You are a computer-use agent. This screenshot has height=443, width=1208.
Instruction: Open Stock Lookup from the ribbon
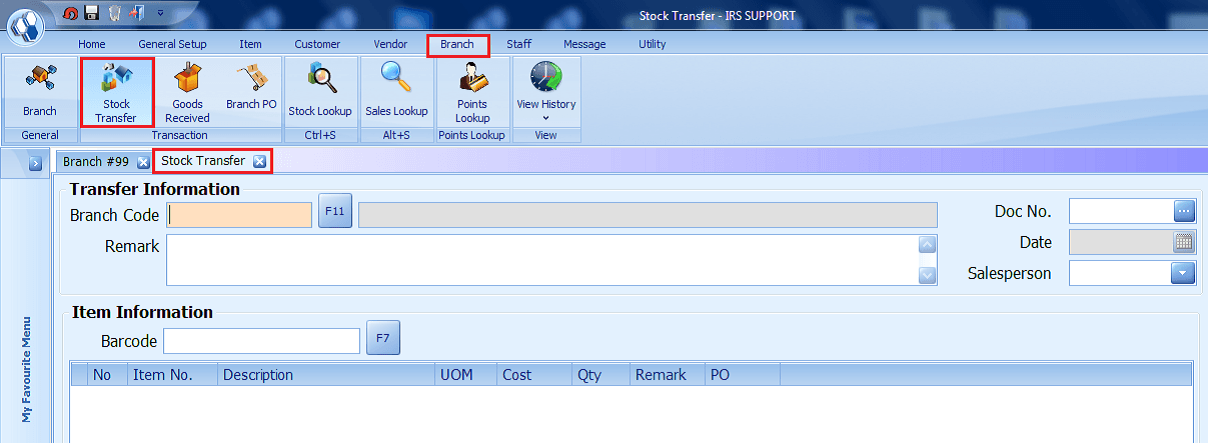320,92
